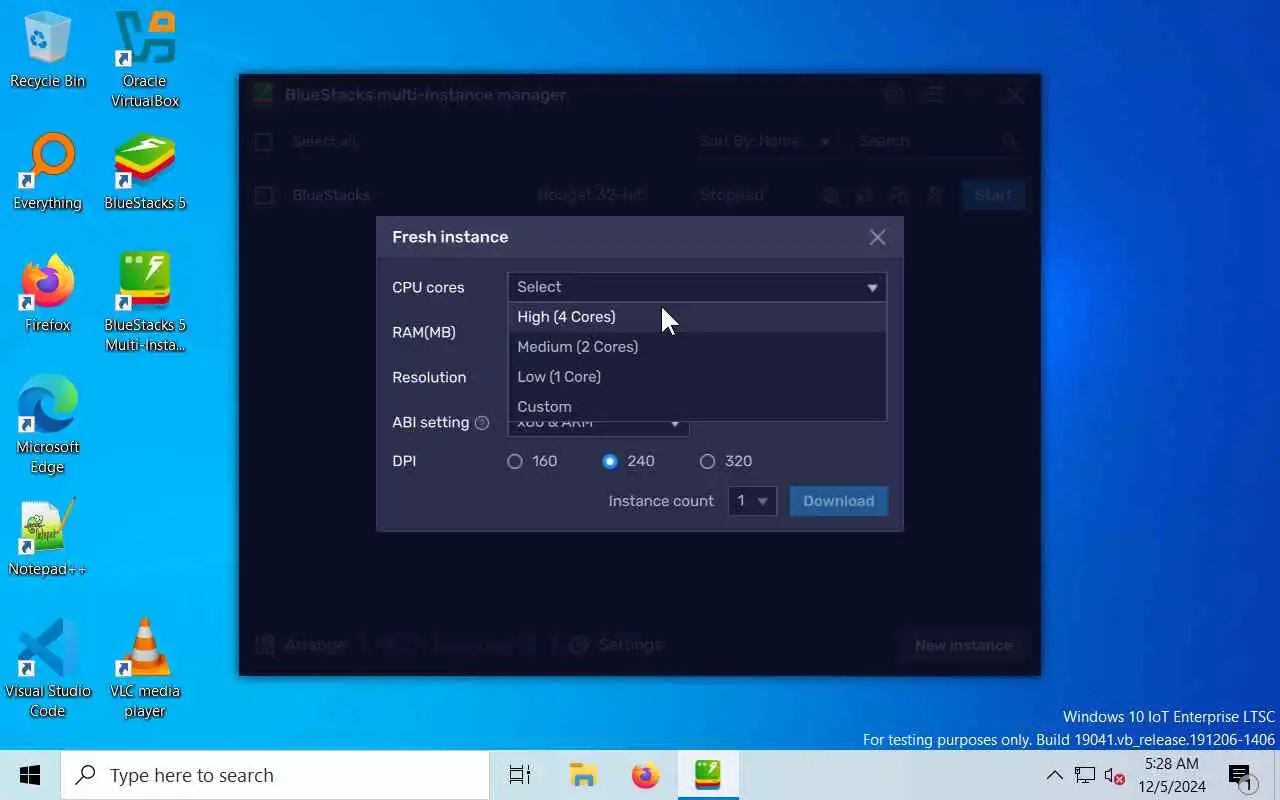This screenshot has width=1280, height=800.
Task: Click the search magnifier icon in manager
Action: coord(1009,142)
